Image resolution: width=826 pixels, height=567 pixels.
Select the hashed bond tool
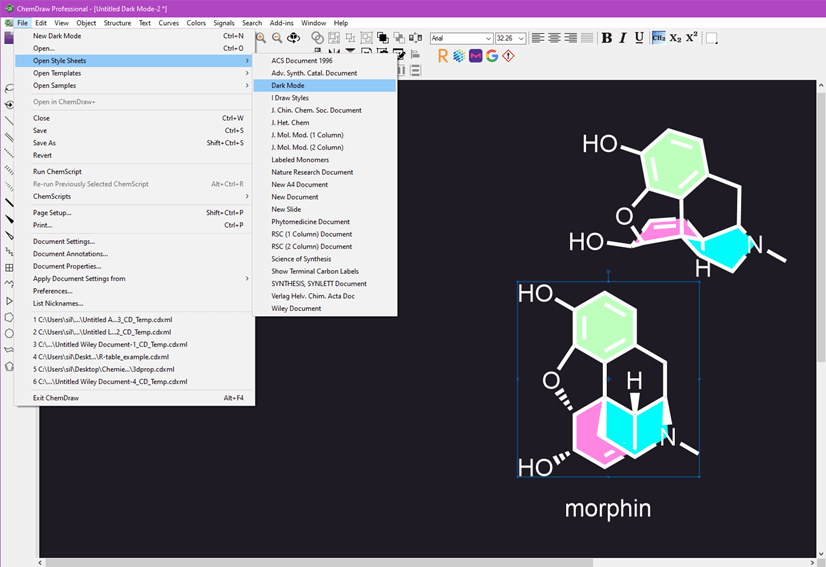pyautogui.click(x=9, y=170)
